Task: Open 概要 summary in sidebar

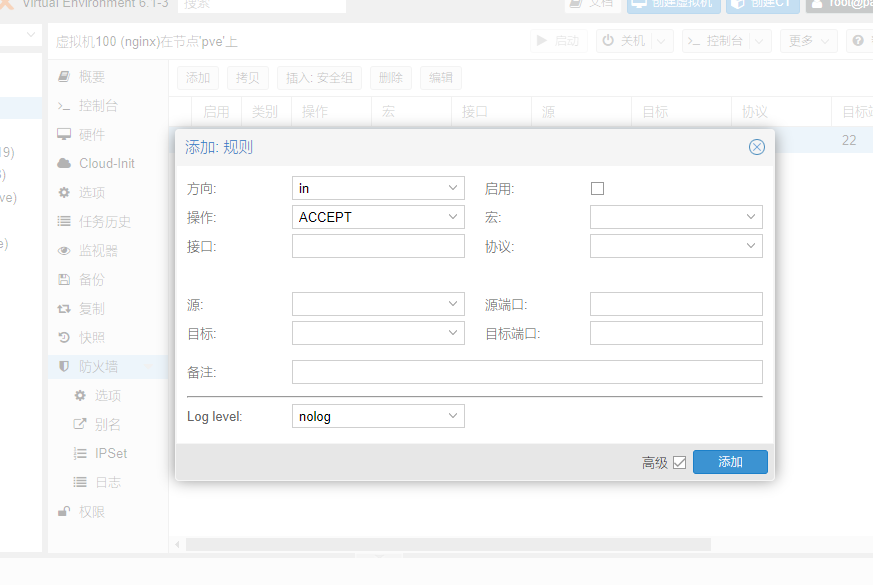Action: click(x=91, y=77)
